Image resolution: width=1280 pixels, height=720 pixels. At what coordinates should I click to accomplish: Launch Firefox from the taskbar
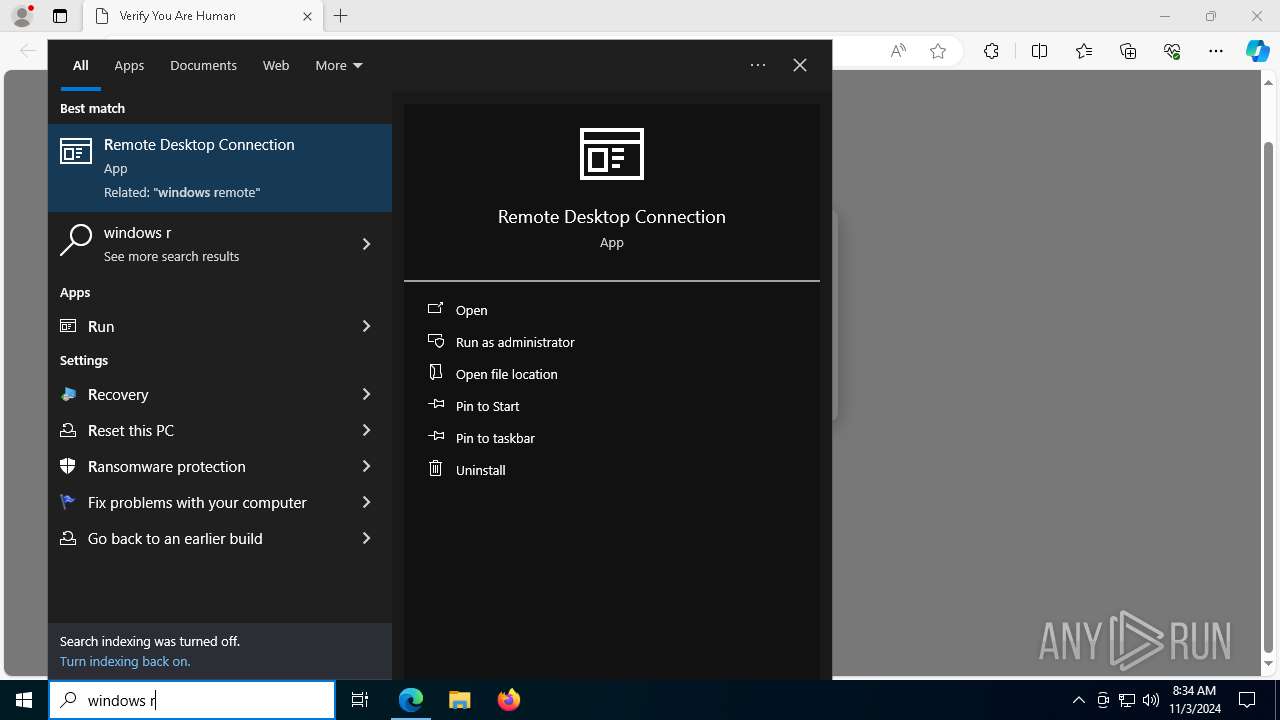click(508, 700)
